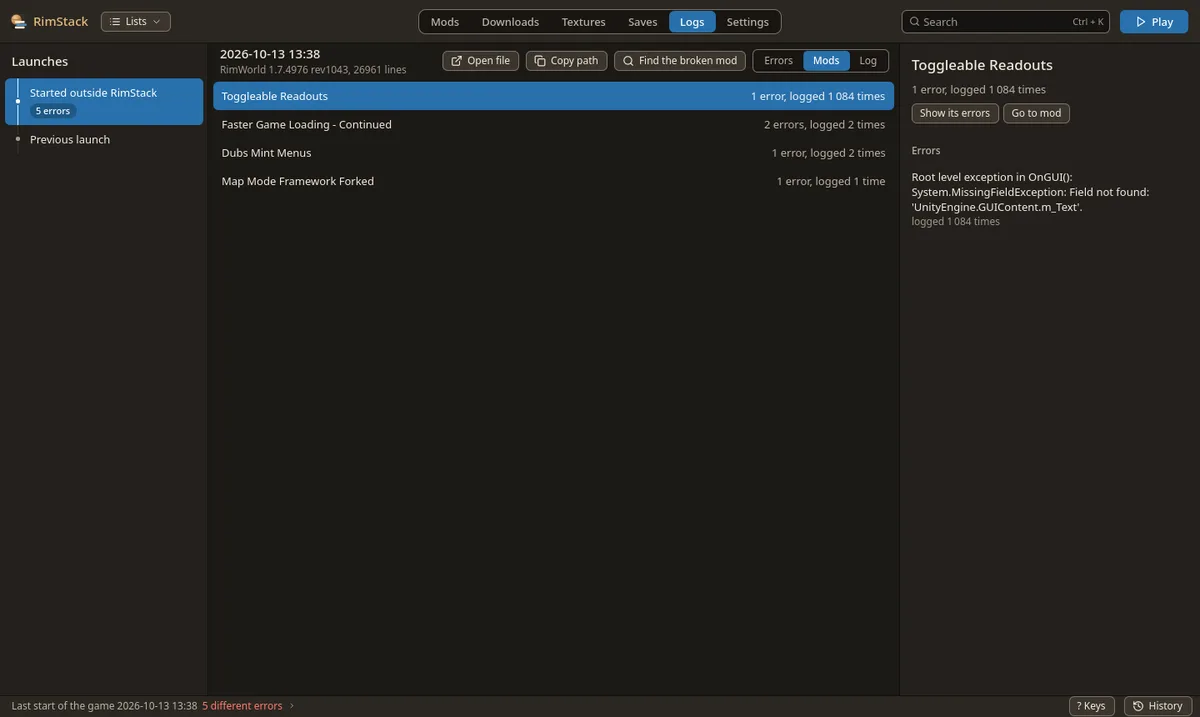
Task: Select the 'Started outside RimStack' launch
Action: (x=104, y=101)
